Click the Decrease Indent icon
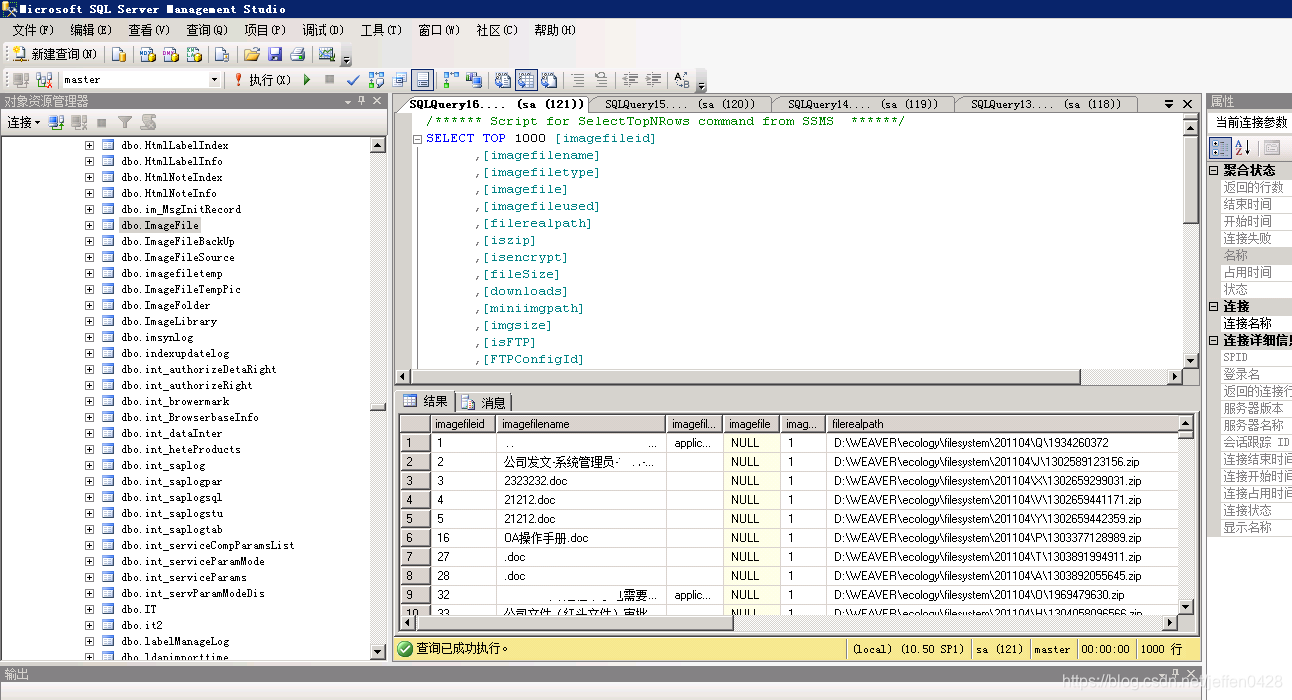 (x=631, y=80)
